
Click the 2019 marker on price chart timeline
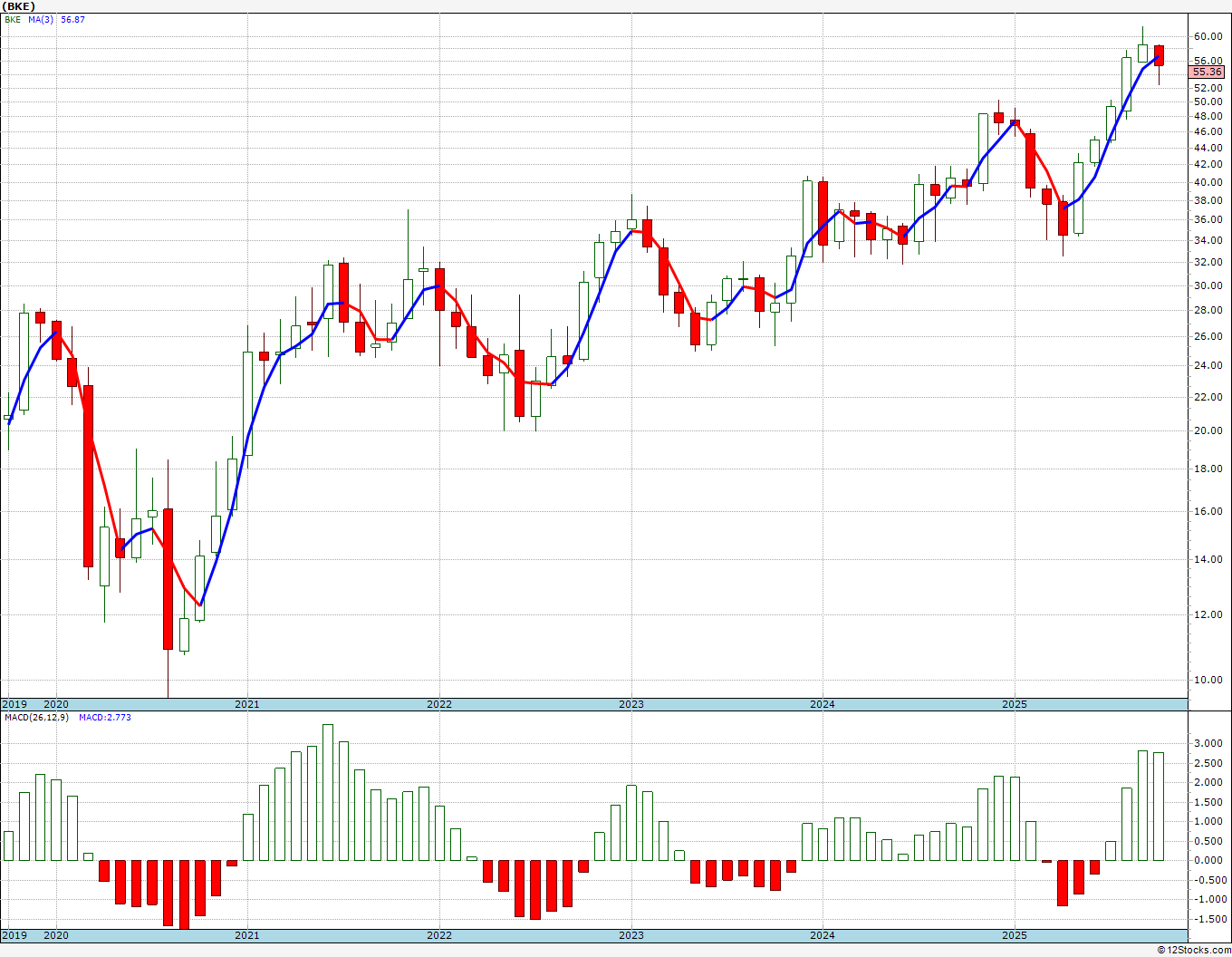14,704
